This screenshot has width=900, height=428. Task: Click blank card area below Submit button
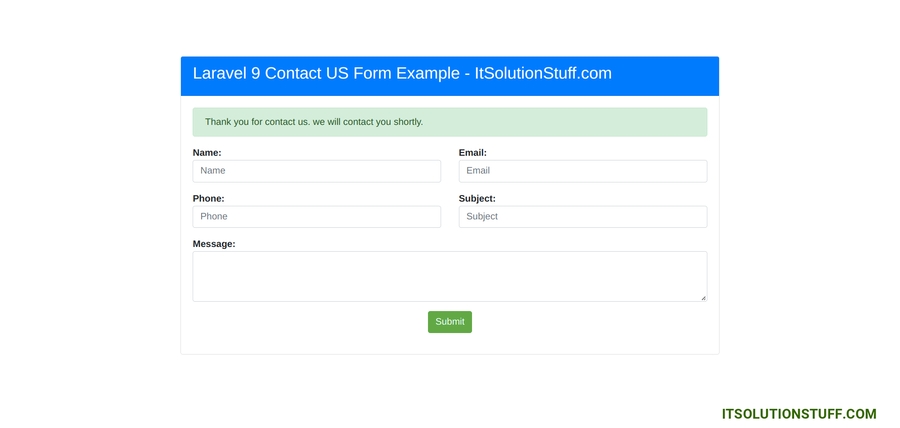point(449,344)
